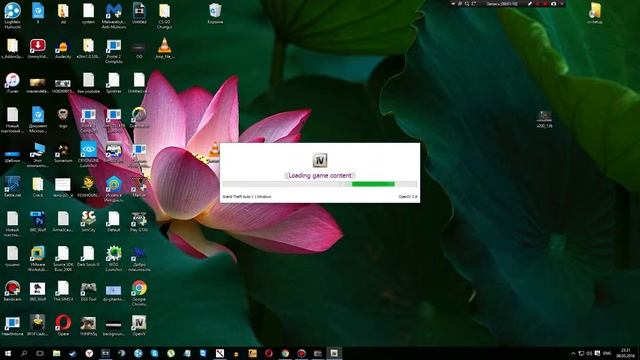
Task: Launch Audacity from the desktop
Action: click(x=63, y=49)
